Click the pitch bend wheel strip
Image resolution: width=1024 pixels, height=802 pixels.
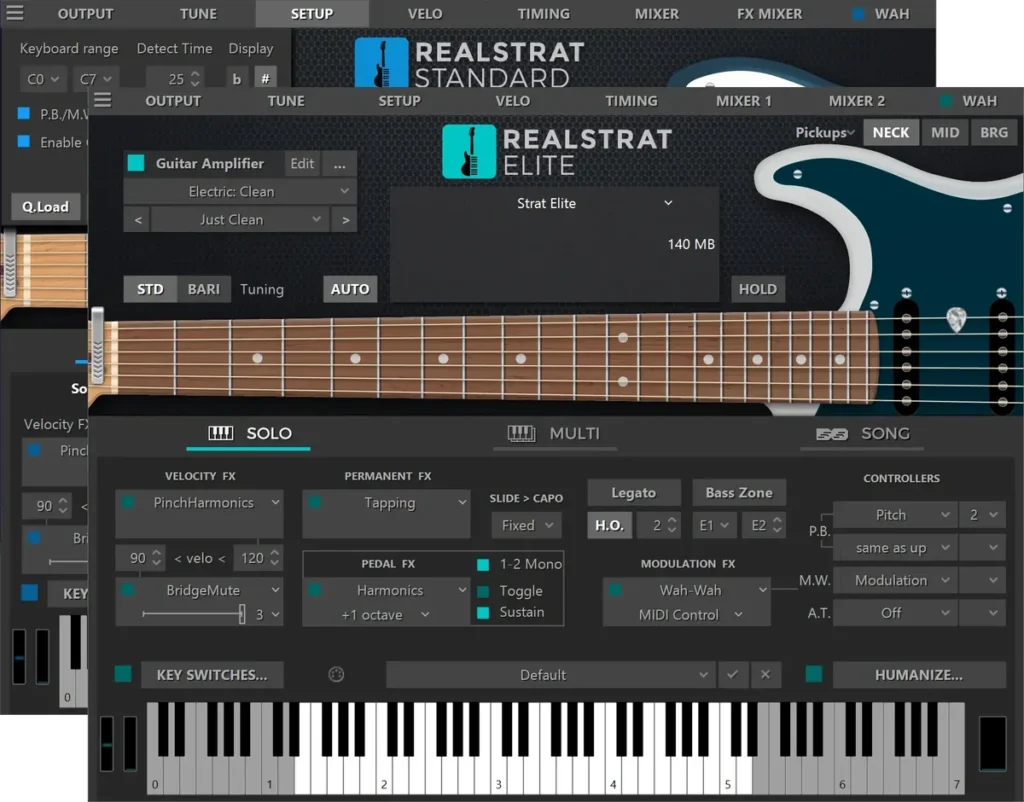tap(106, 743)
